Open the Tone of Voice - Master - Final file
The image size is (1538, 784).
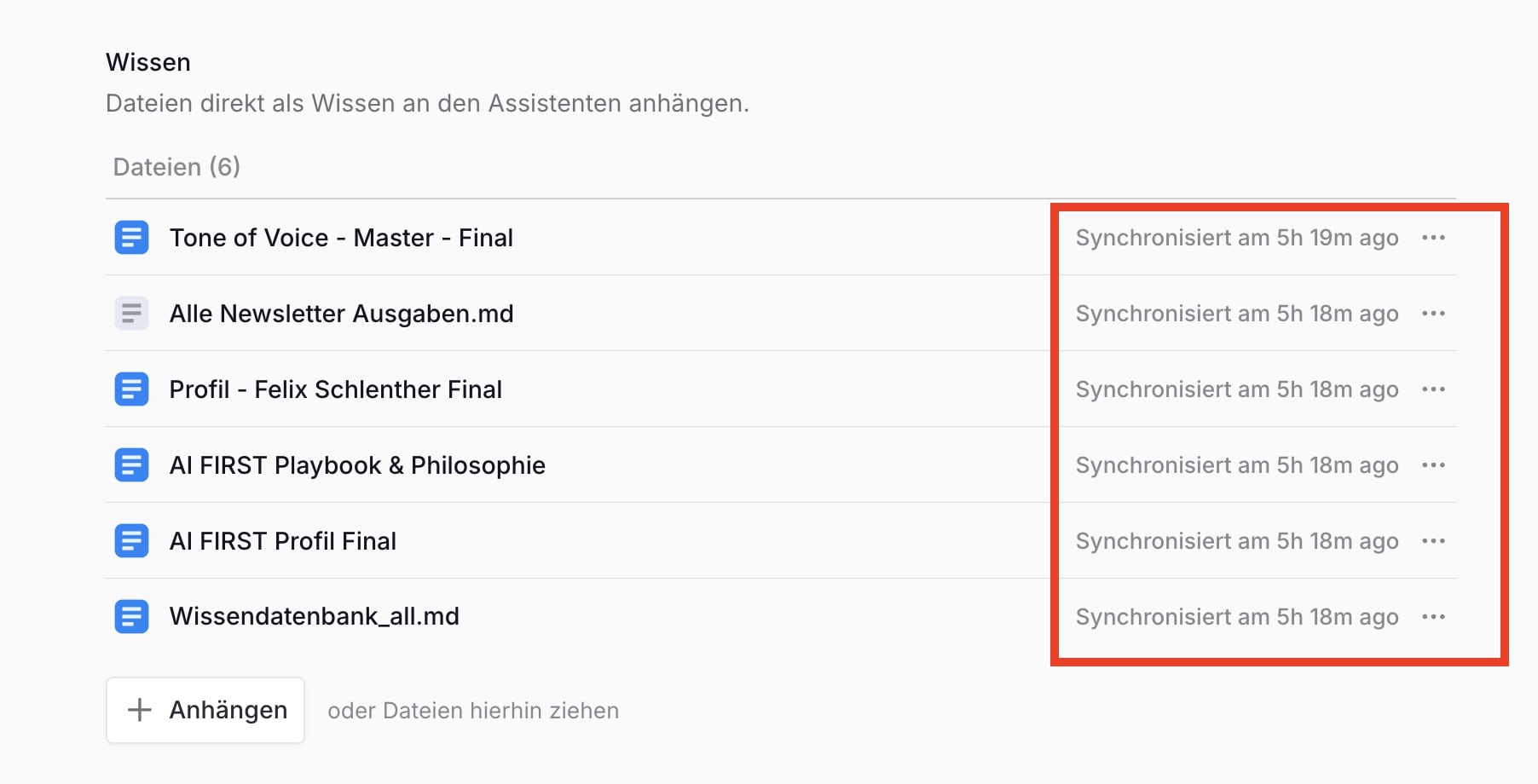(341, 238)
